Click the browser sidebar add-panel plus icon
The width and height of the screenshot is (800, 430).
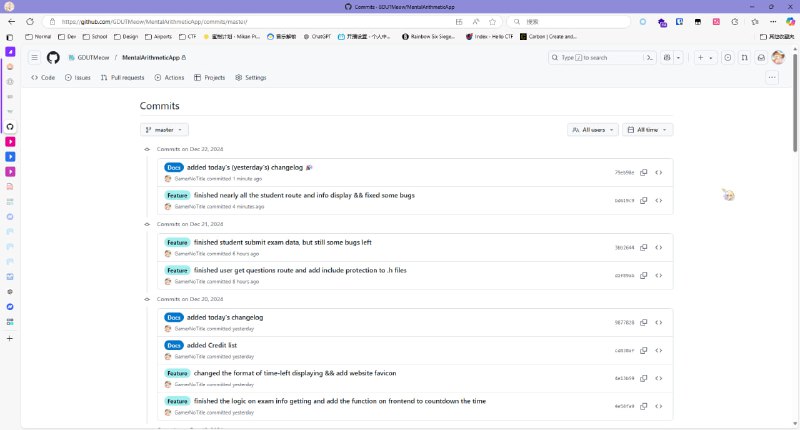click(10, 339)
